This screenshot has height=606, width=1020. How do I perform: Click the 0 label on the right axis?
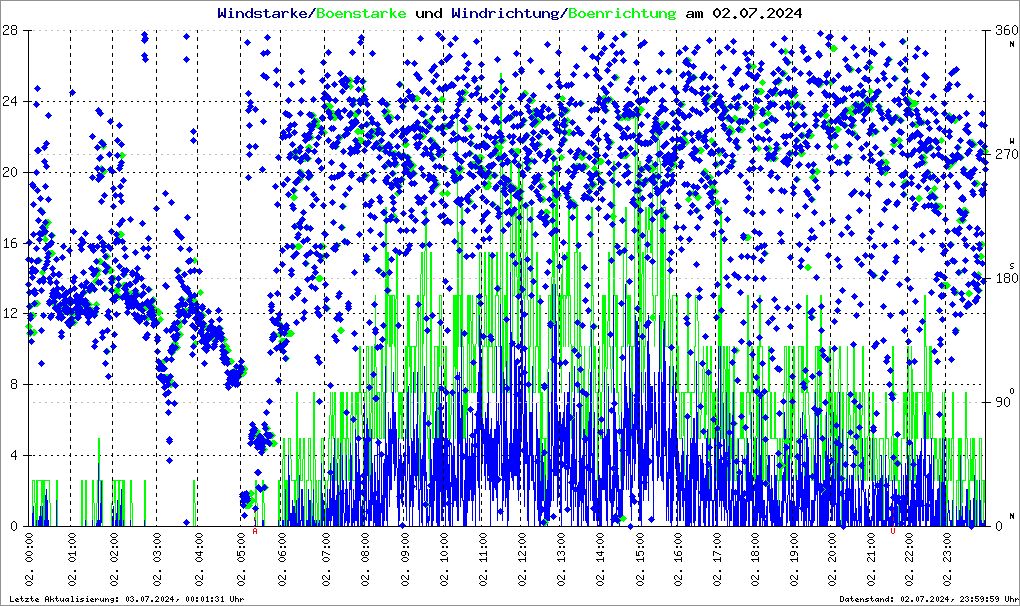click(999, 526)
